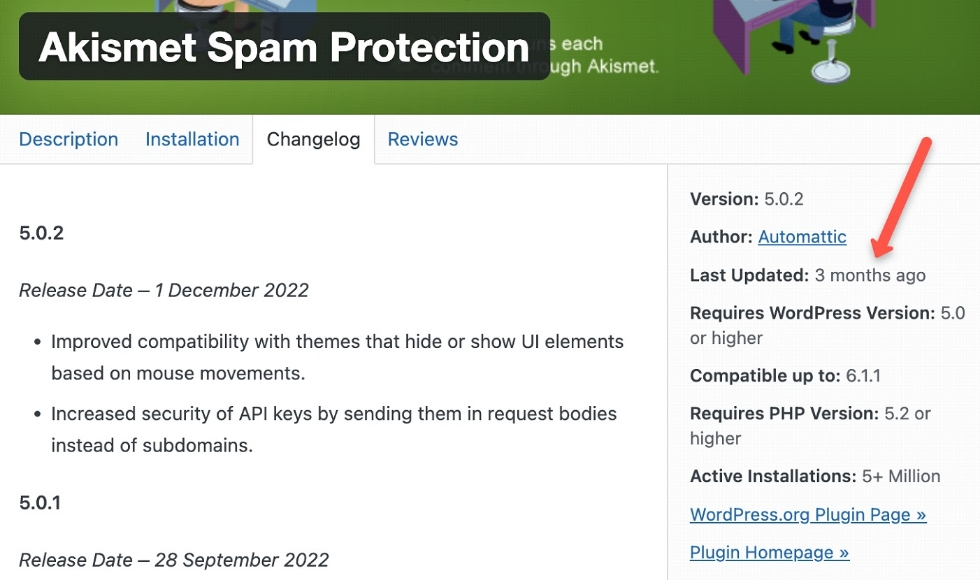The height and width of the screenshot is (580, 980).
Task: Click the Akismet Spam Protection title
Action: [x=284, y=47]
